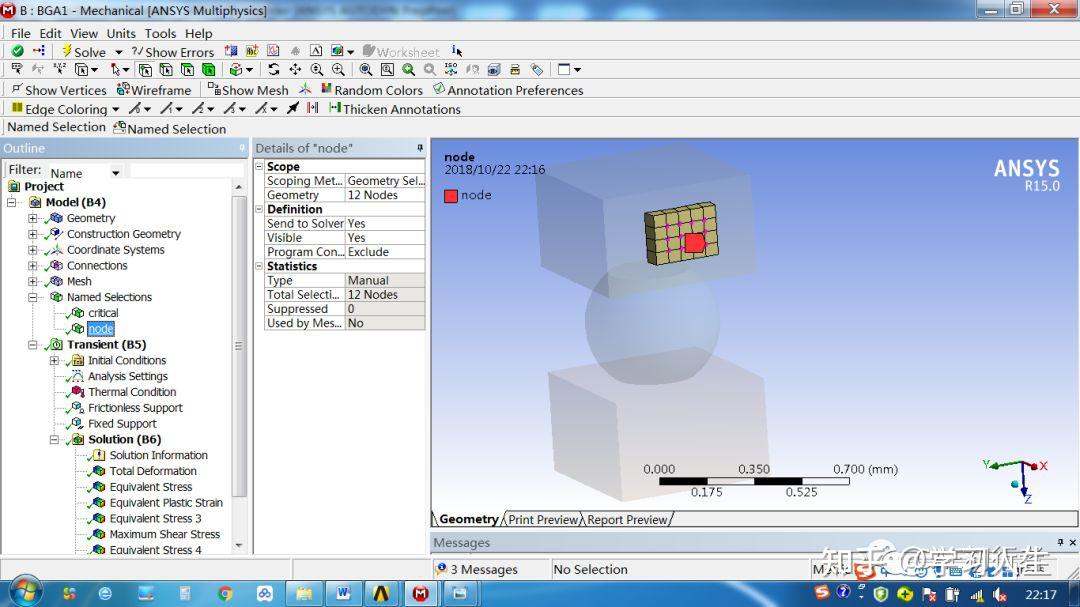Click the Solve lightning icon

pyautogui.click(x=67, y=51)
